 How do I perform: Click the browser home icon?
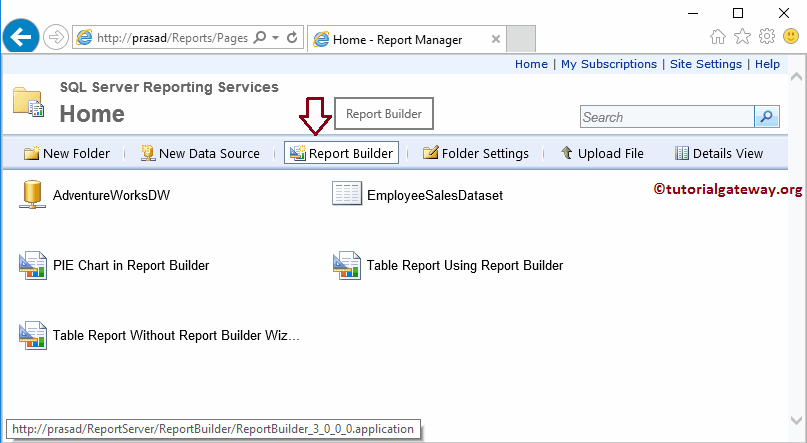[x=717, y=37]
